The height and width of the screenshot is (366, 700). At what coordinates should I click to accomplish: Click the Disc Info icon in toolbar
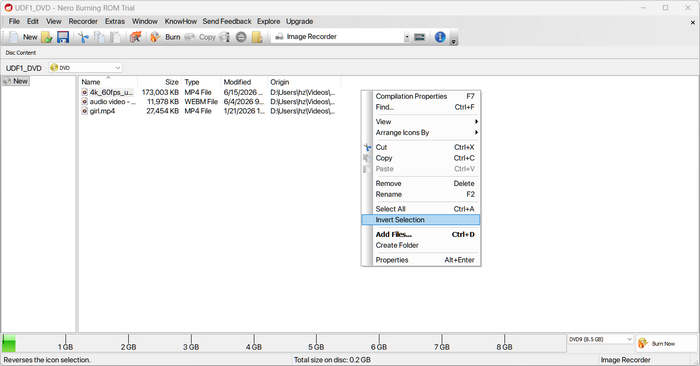(x=225, y=37)
